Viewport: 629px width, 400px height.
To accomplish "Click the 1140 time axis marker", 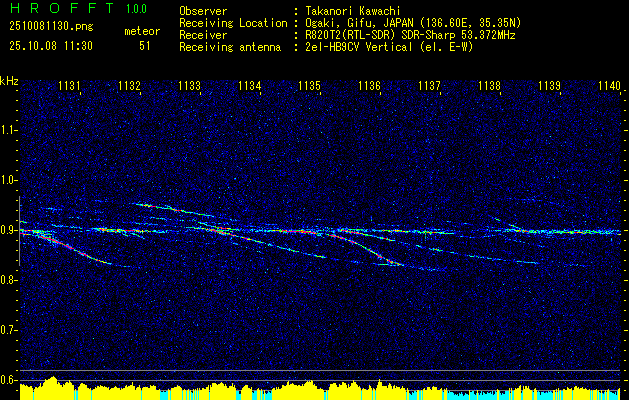I will coord(609,85).
